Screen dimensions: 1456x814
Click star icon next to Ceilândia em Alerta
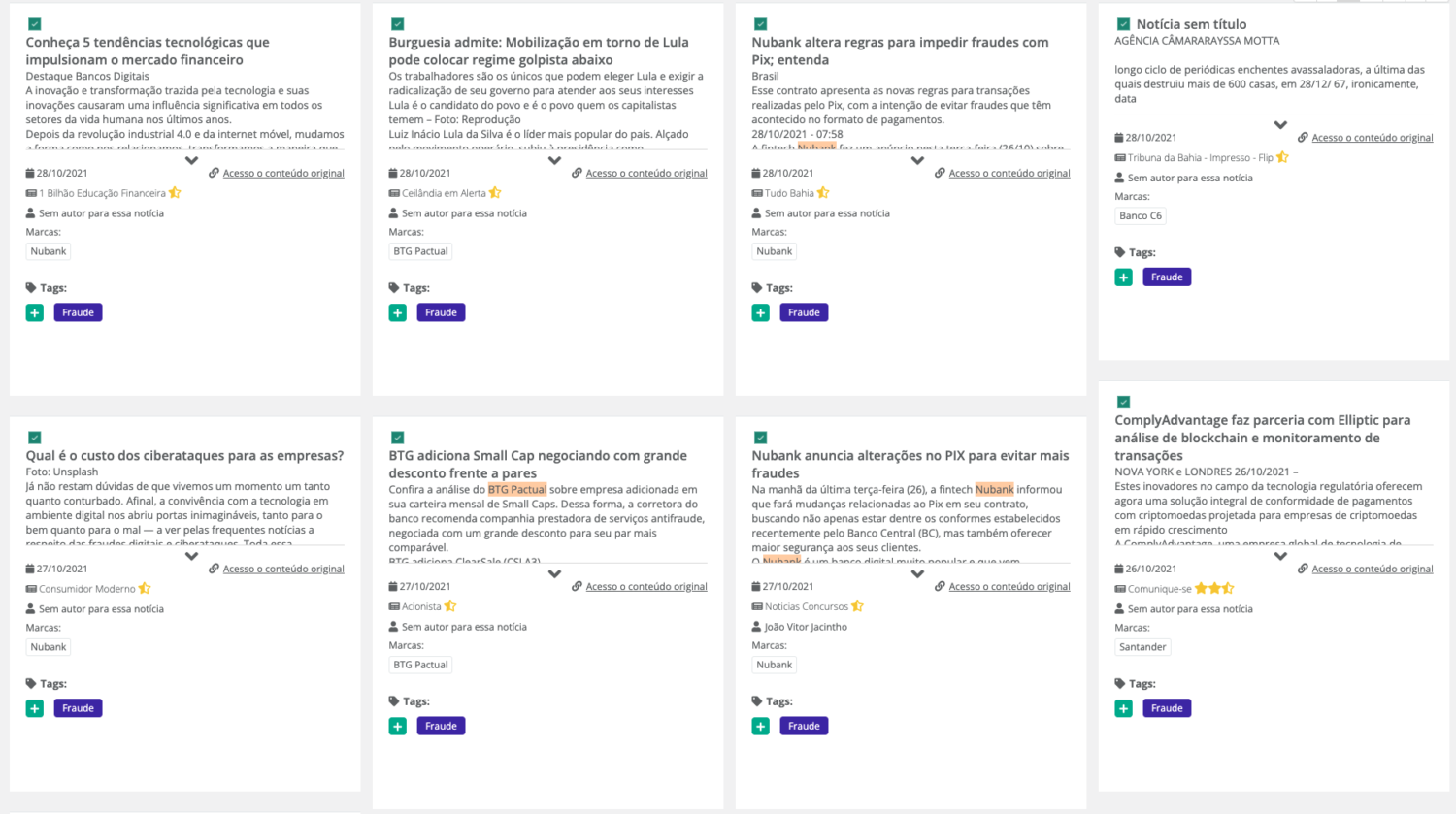[495, 193]
